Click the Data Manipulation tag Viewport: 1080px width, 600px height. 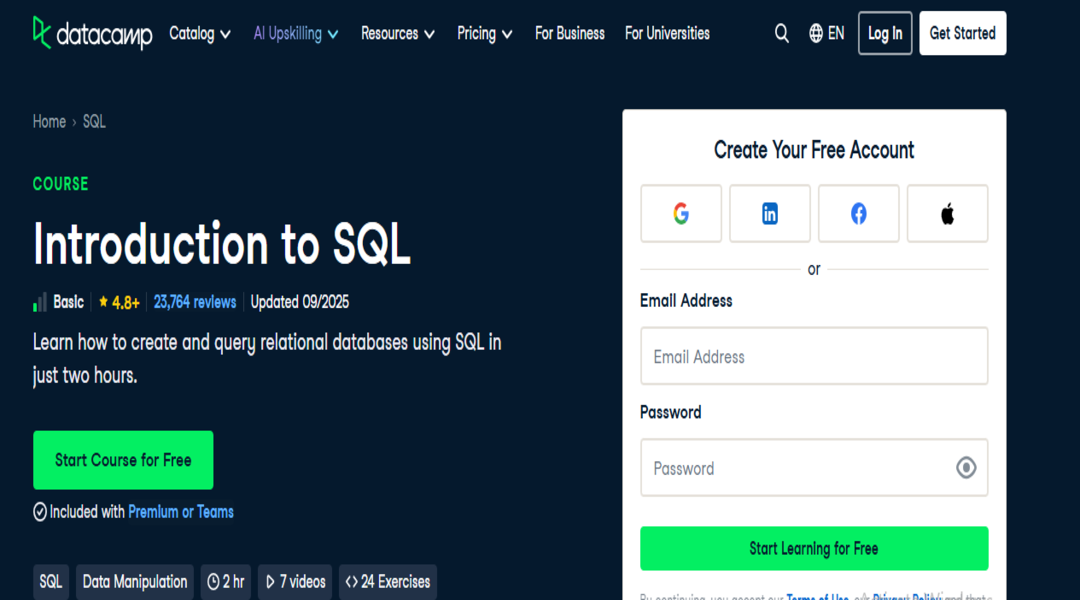(135, 582)
